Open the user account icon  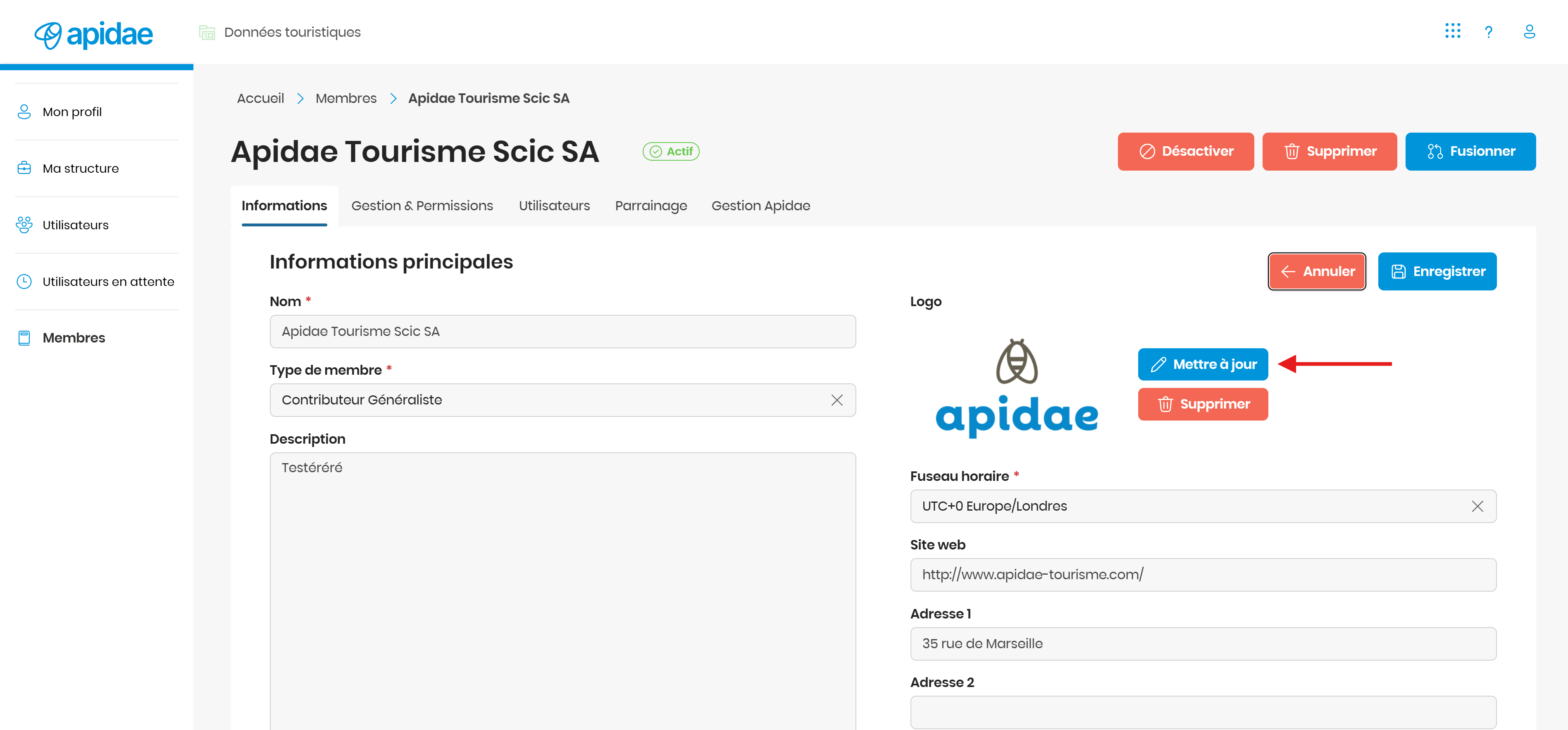click(1529, 32)
